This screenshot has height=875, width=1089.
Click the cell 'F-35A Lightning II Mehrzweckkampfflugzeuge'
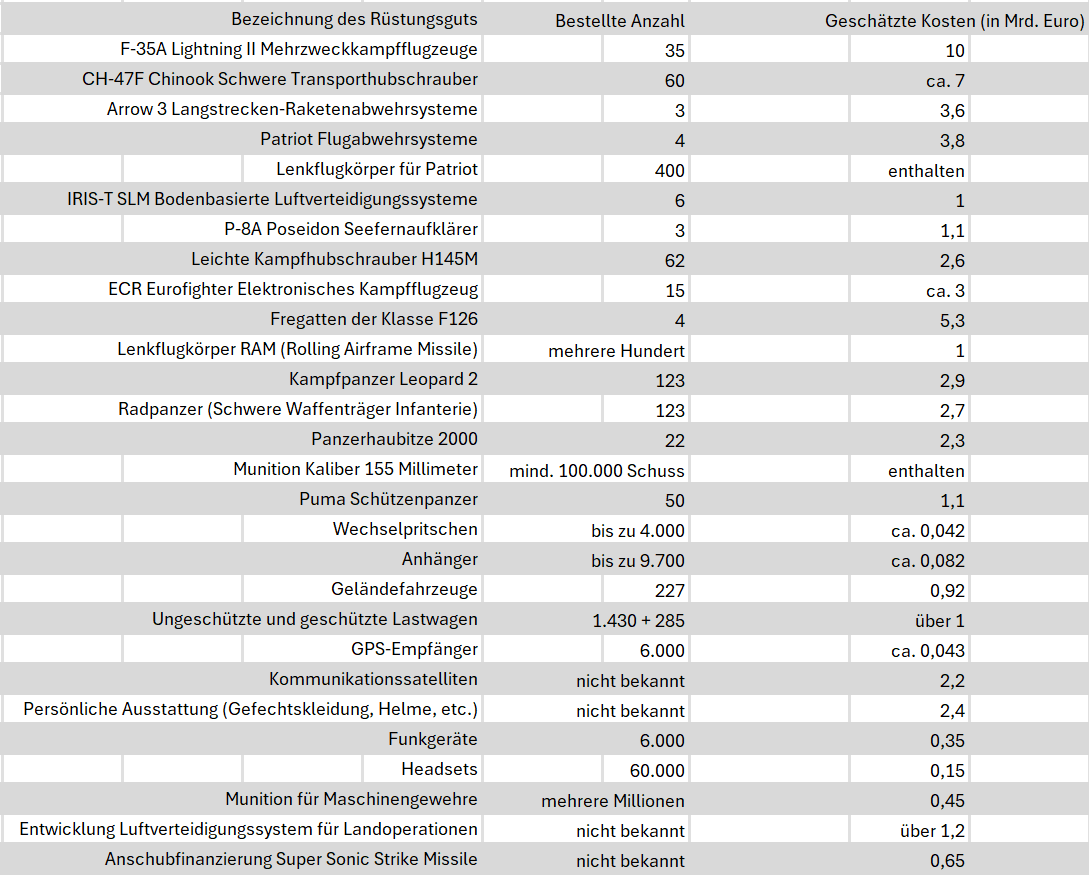299,49
